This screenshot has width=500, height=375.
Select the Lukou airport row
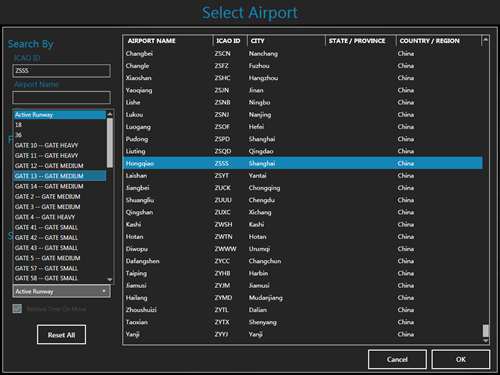click(303, 115)
